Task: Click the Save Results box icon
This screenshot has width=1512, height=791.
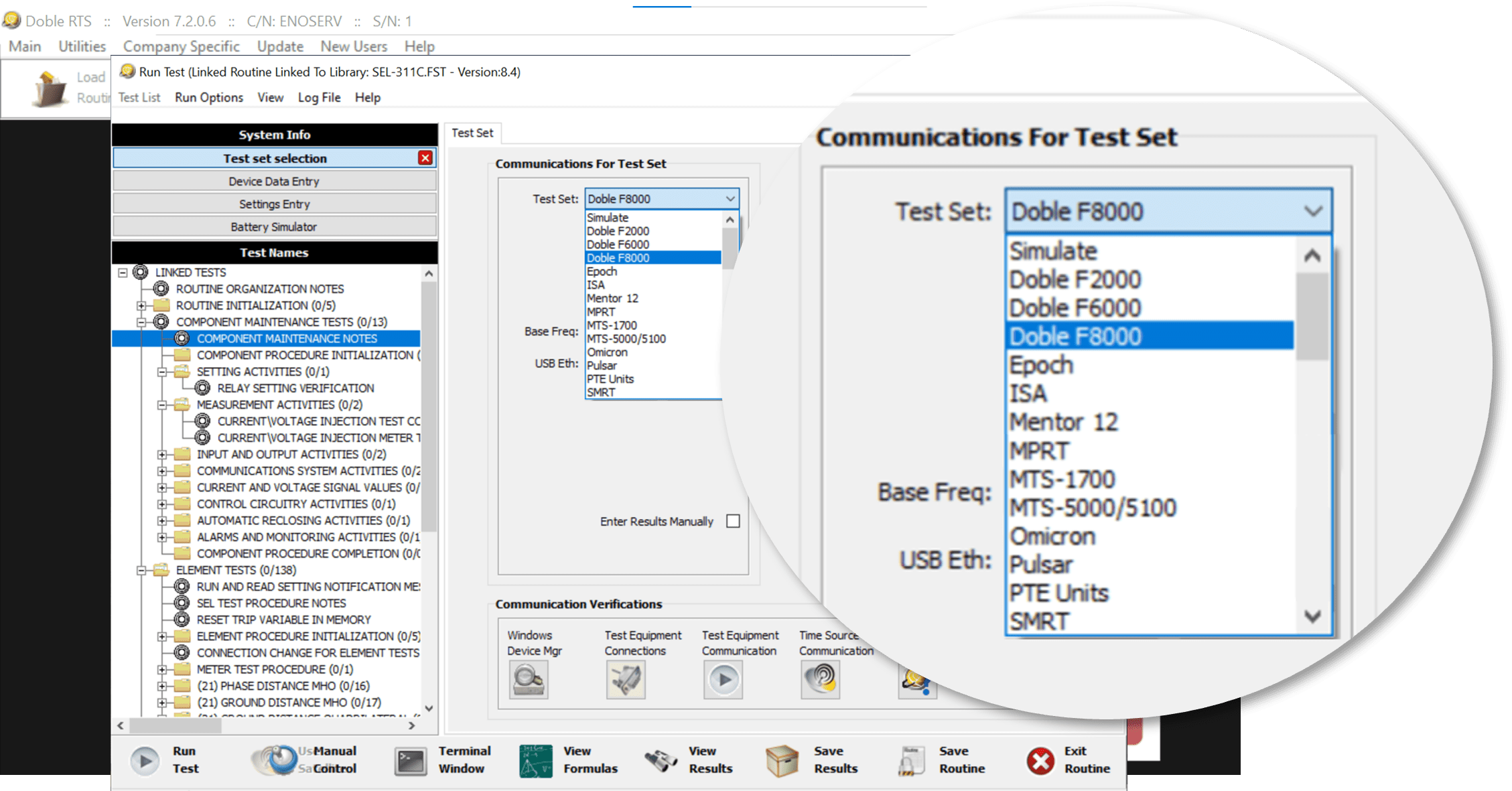Action: (782, 761)
